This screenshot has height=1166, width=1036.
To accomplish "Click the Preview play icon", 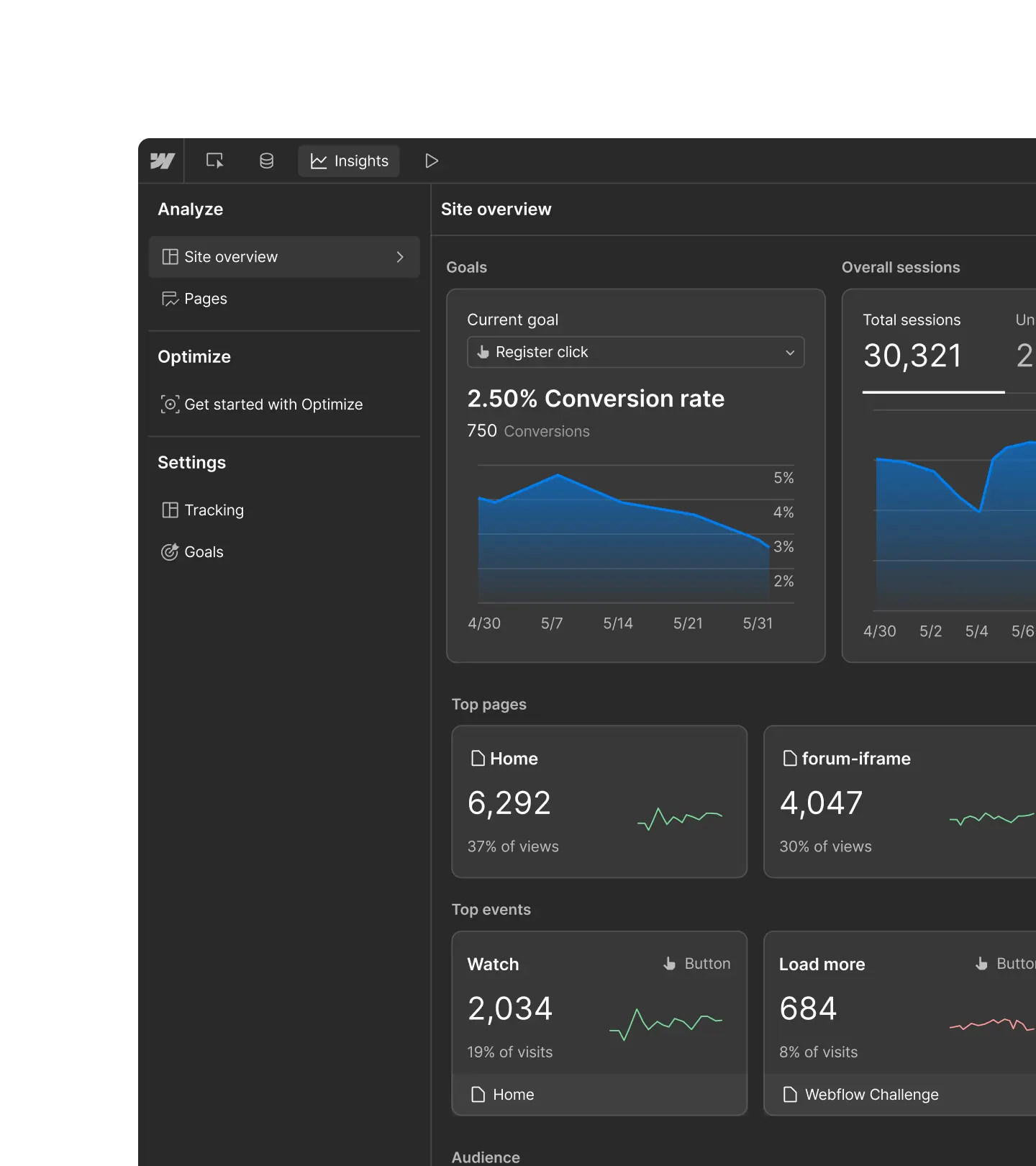I will 432,161.
